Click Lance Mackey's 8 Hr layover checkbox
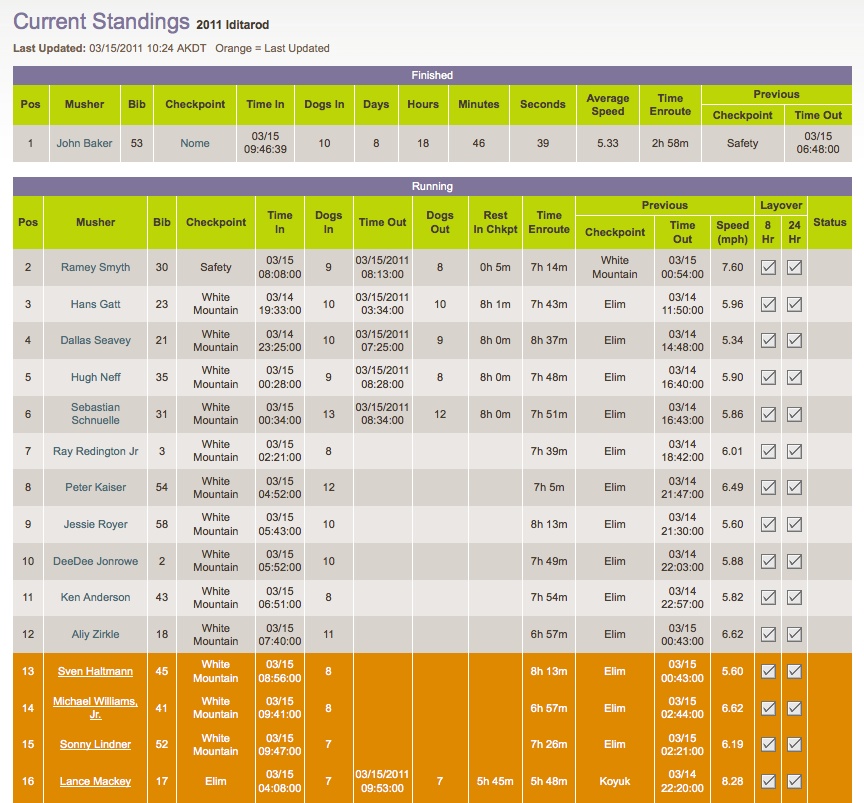Viewport: 864px width, 803px height. [x=768, y=782]
